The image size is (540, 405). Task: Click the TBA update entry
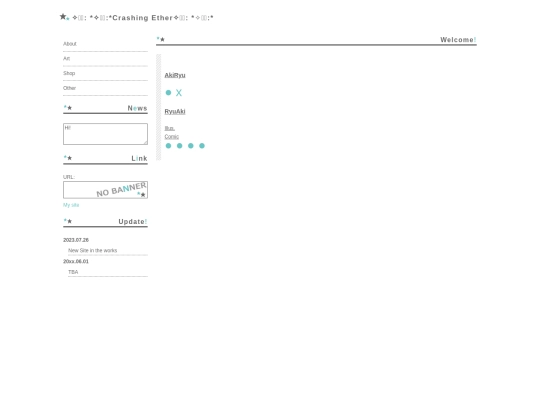click(x=73, y=272)
